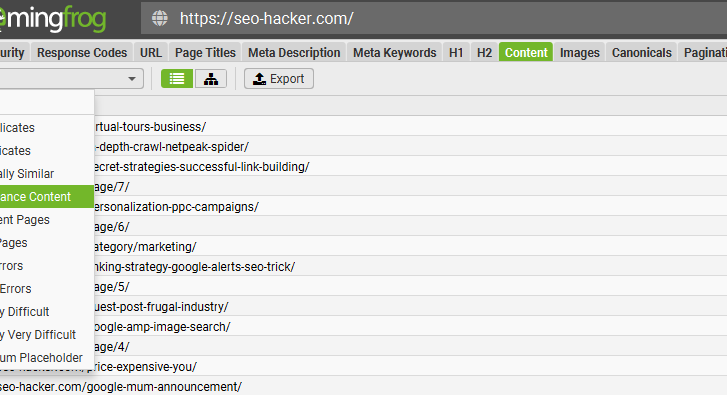The image size is (727, 395).
Task: Open the filter dropdown arrow
Action: point(132,79)
